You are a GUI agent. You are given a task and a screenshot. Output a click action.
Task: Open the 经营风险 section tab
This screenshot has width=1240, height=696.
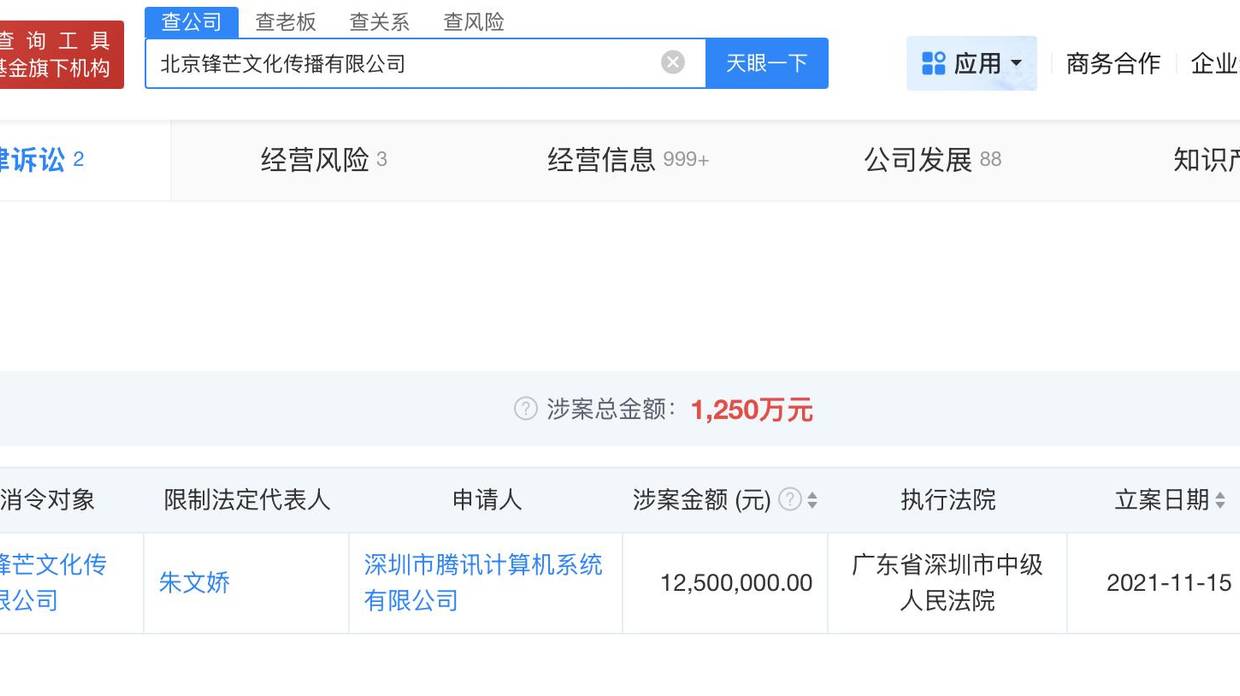click(324, 160)
